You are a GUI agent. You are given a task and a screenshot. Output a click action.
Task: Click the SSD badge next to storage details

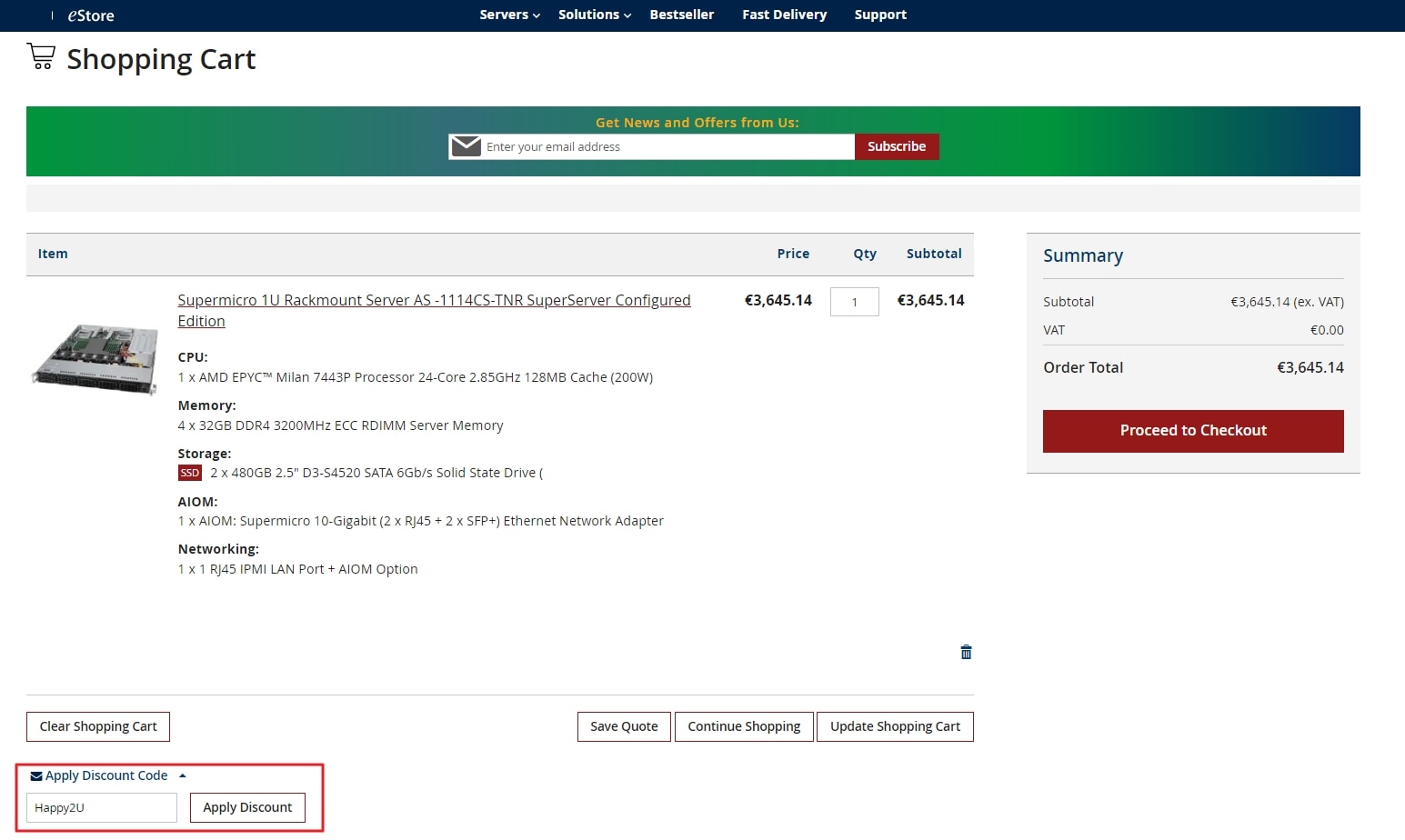189,472
